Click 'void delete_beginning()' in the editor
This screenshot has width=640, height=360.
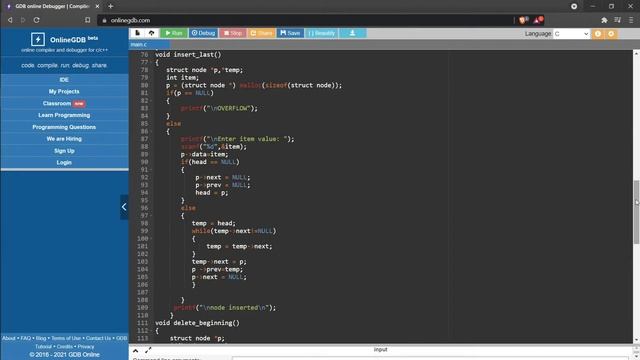[197, 323]
